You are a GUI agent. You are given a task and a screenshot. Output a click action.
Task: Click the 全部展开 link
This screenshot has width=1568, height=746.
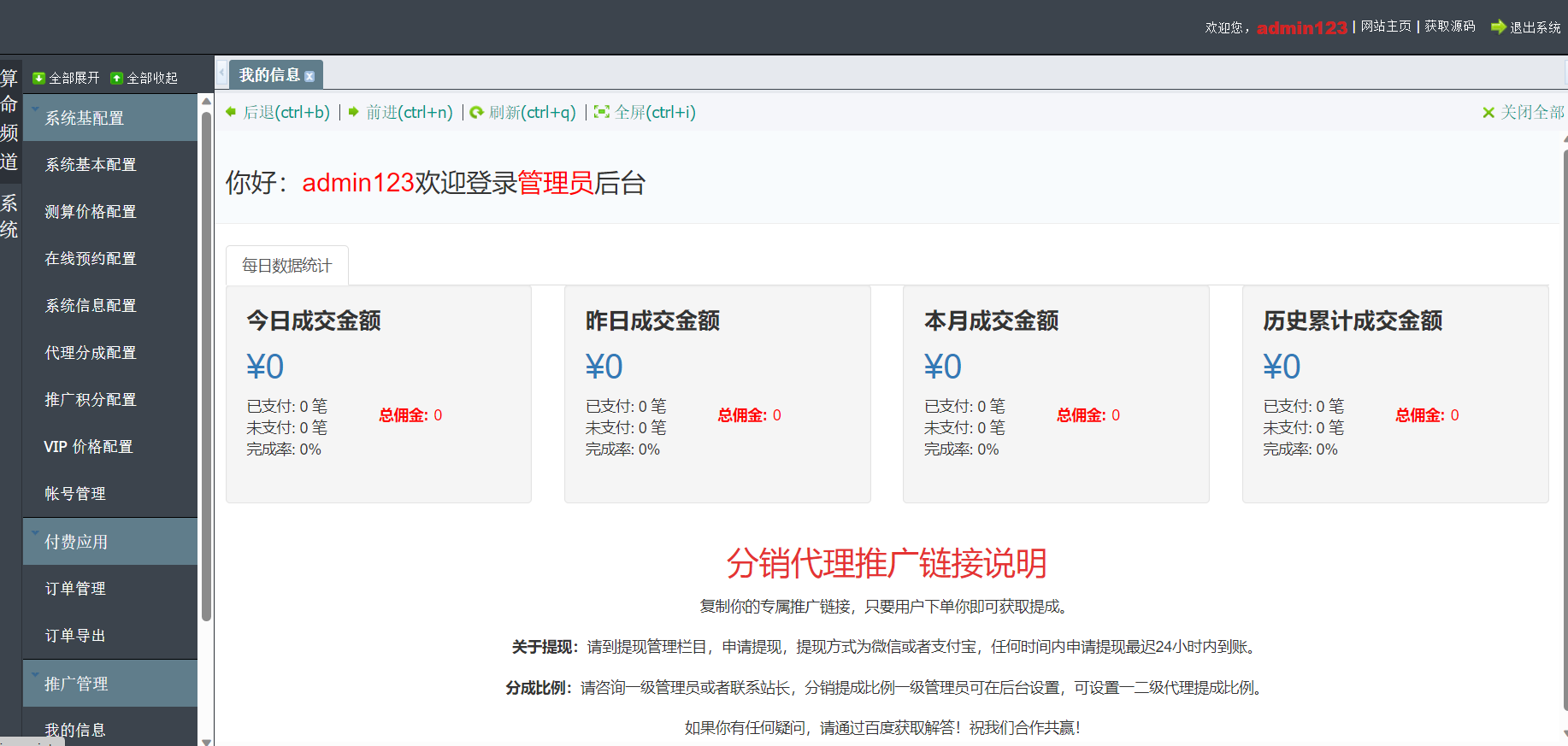(74, 78)
